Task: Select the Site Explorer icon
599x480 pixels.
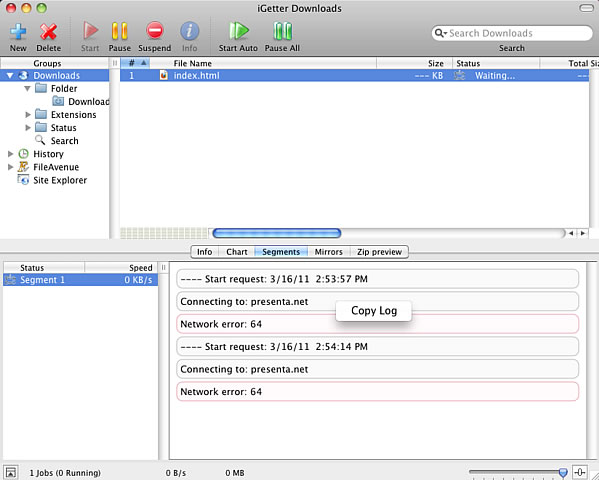Action: click(23, 180)
